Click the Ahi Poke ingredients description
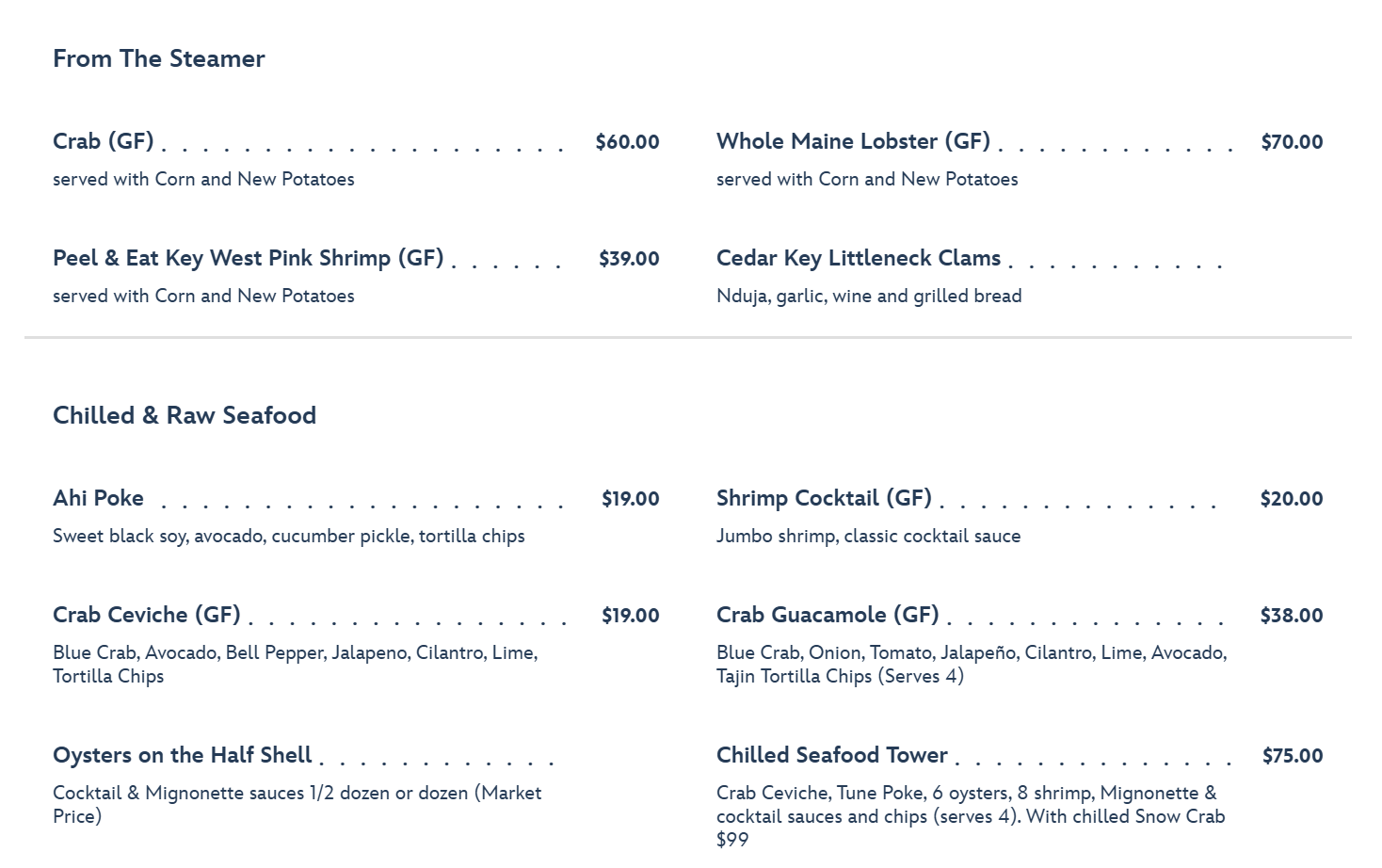Viewport: 1382px width, 868px height. pos(289,536)
